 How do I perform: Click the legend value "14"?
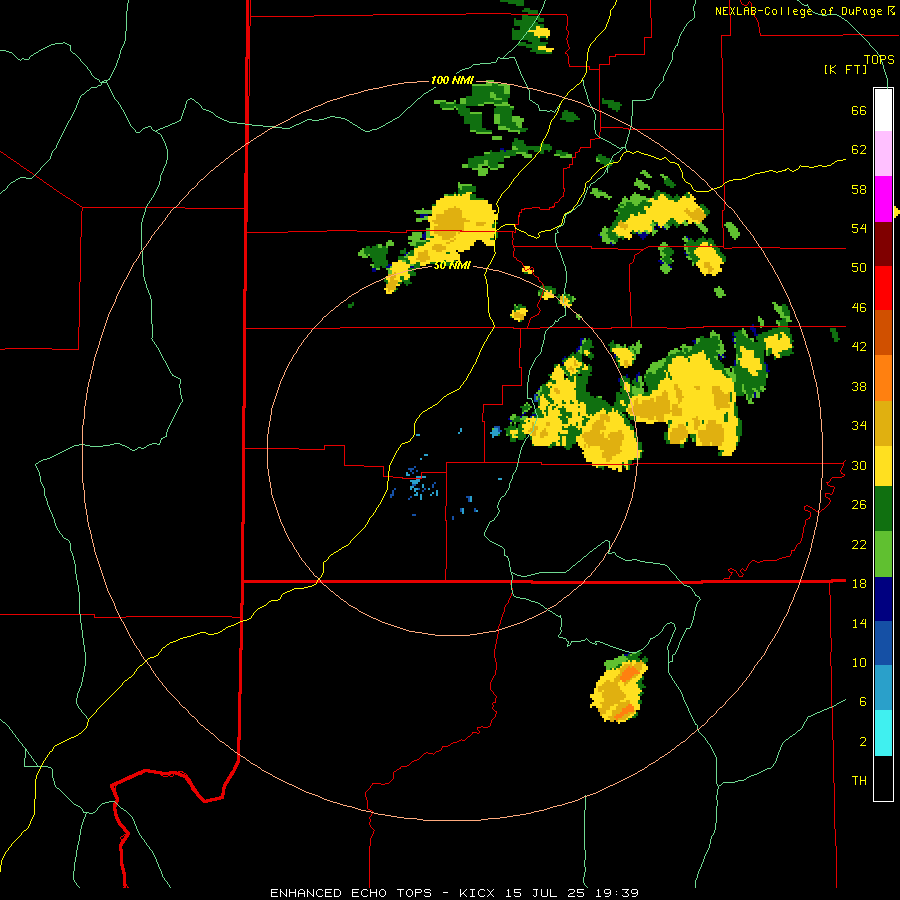859,623
